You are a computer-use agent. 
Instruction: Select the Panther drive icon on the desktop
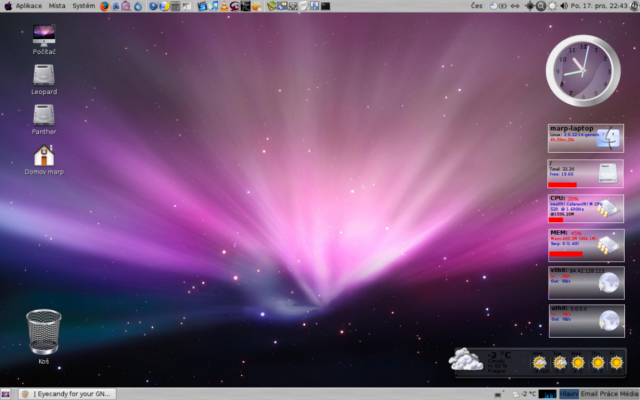[44, 120]
